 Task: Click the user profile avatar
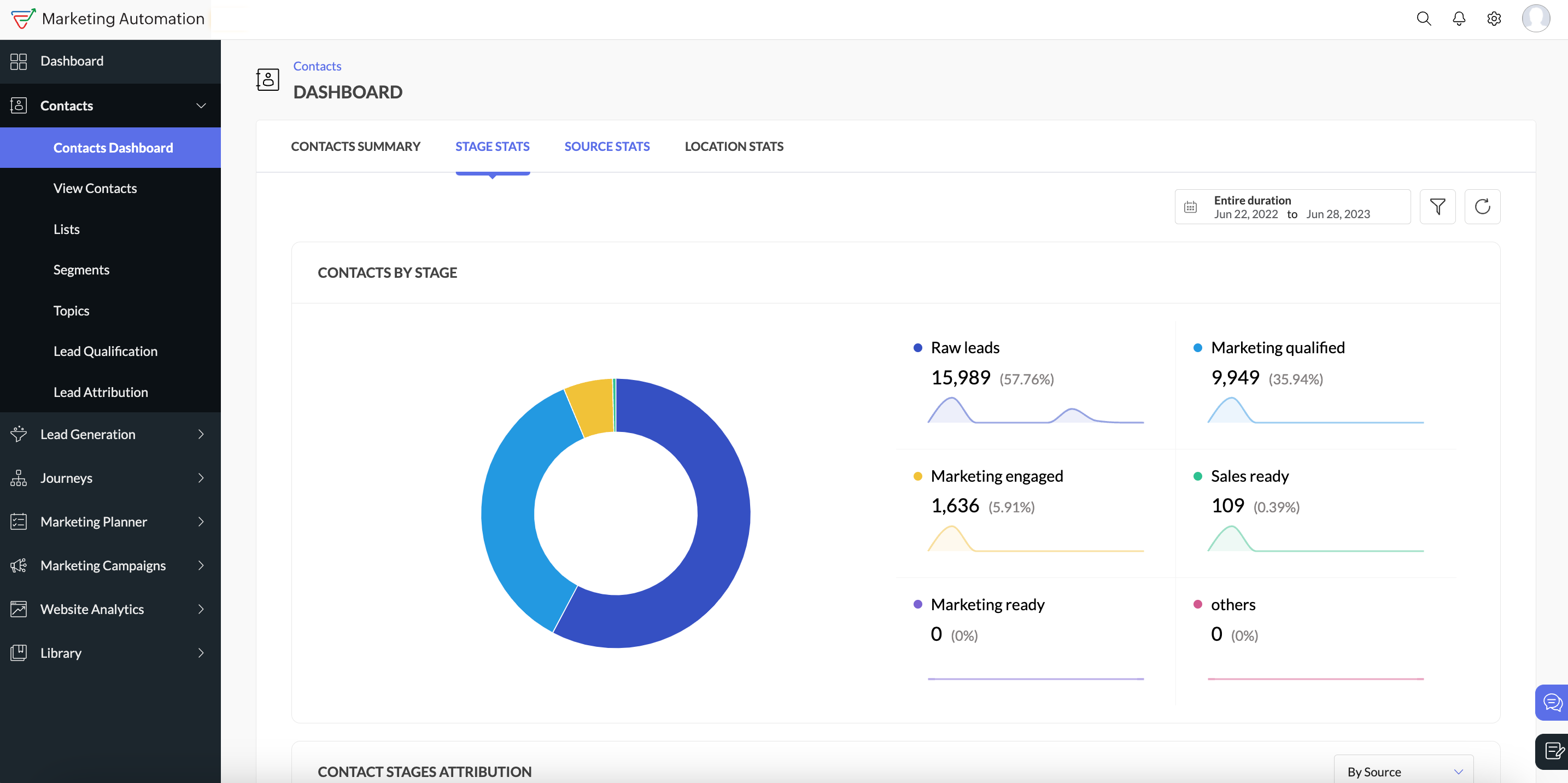point(1535,19)
